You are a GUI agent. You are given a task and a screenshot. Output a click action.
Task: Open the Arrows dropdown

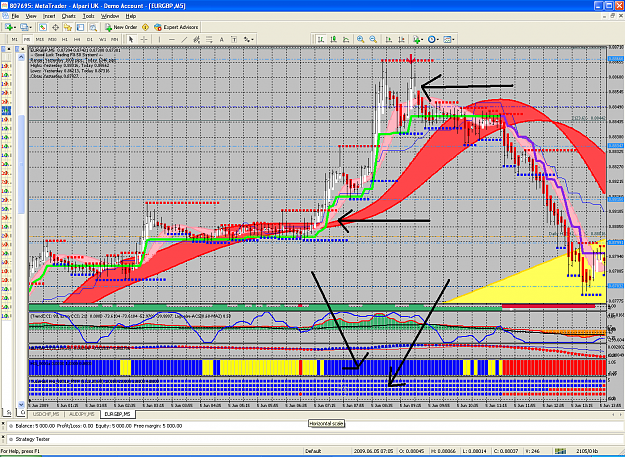click(x=249, y=39)
